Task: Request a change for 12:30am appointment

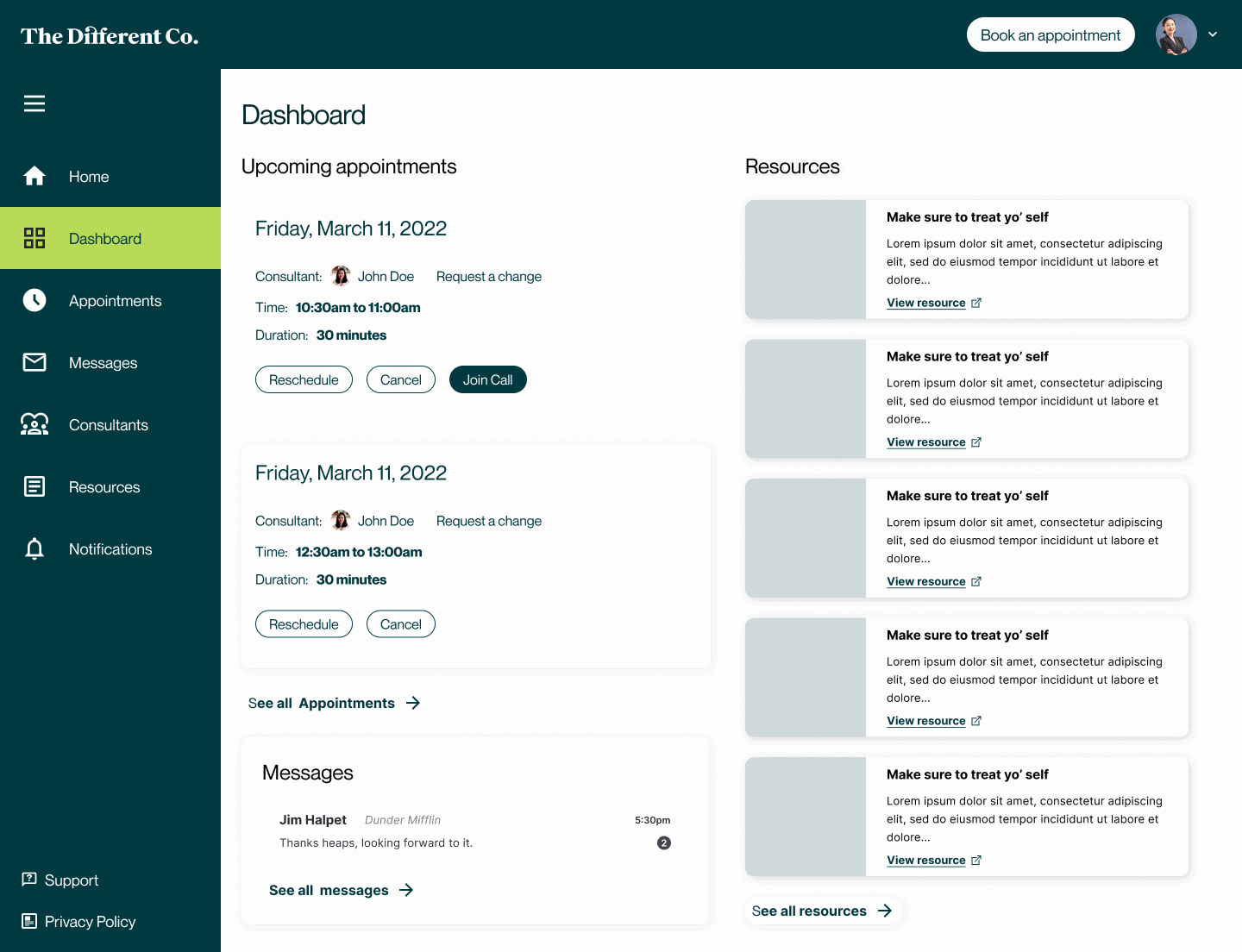Action: pos(489,521)
